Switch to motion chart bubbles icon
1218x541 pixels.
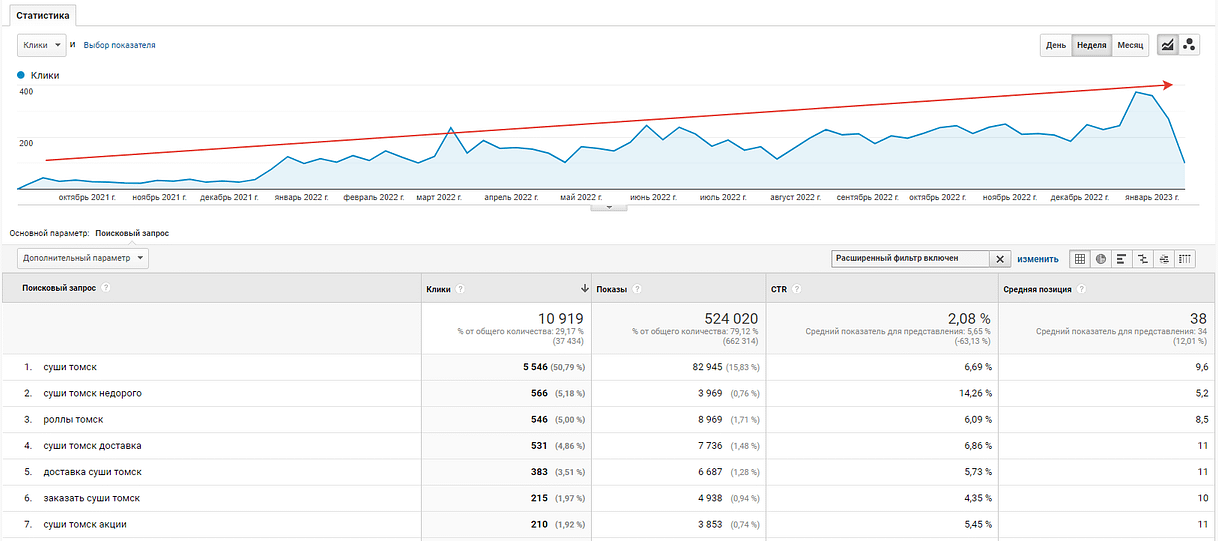1189,45
